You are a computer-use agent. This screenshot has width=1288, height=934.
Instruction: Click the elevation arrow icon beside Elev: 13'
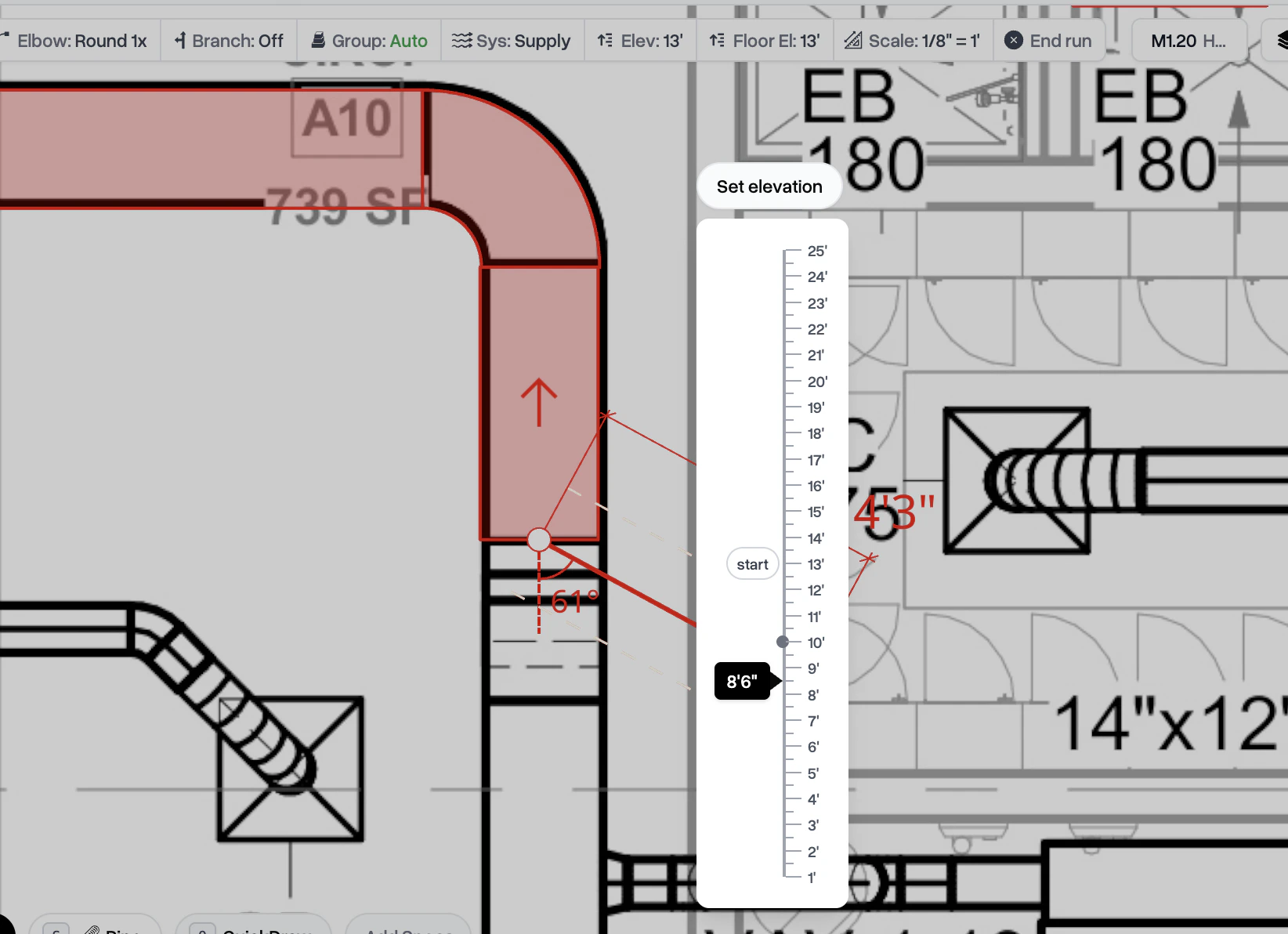[605, 41]
